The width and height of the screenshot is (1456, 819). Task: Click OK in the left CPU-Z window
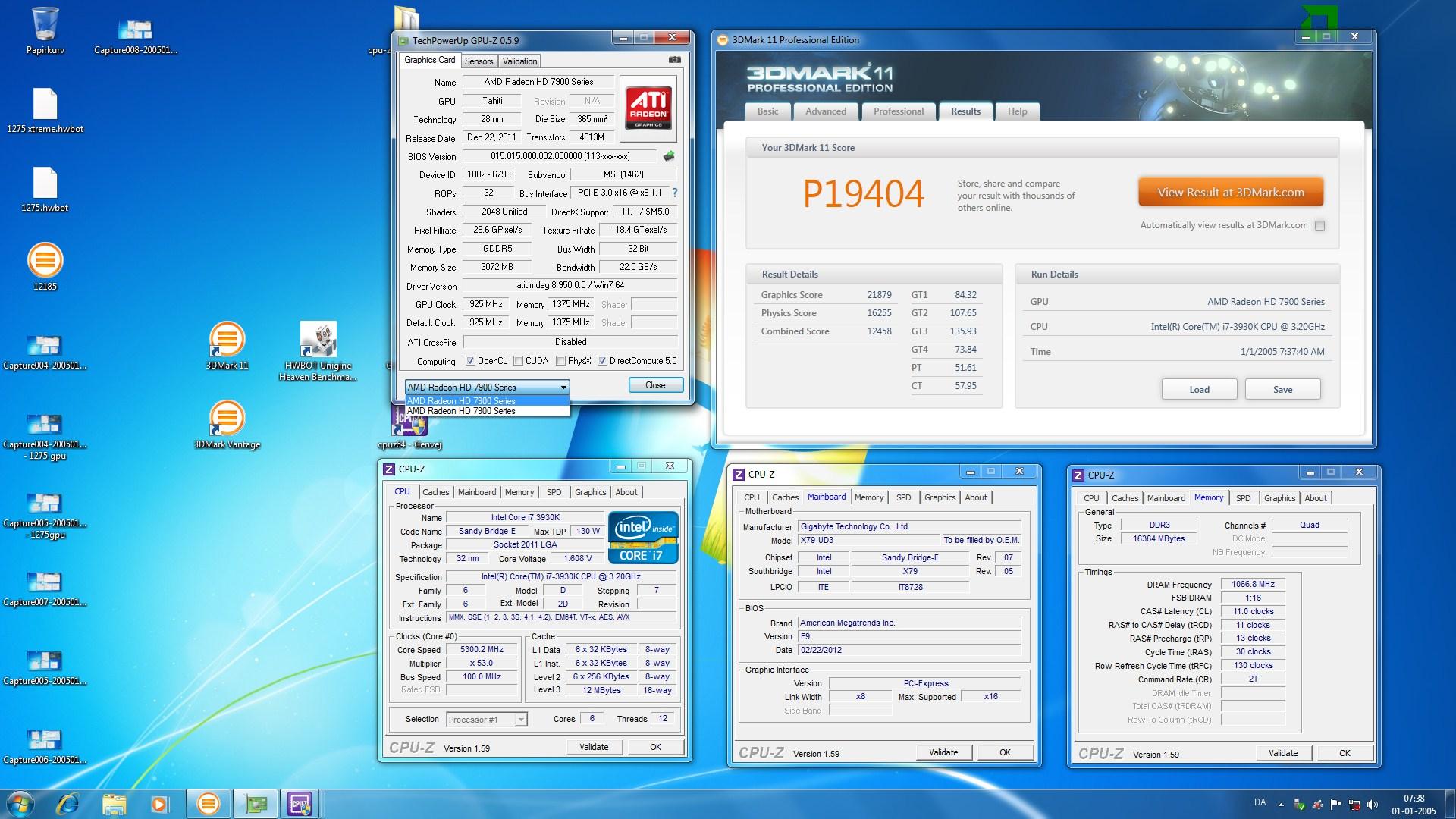tap(655, 747)
